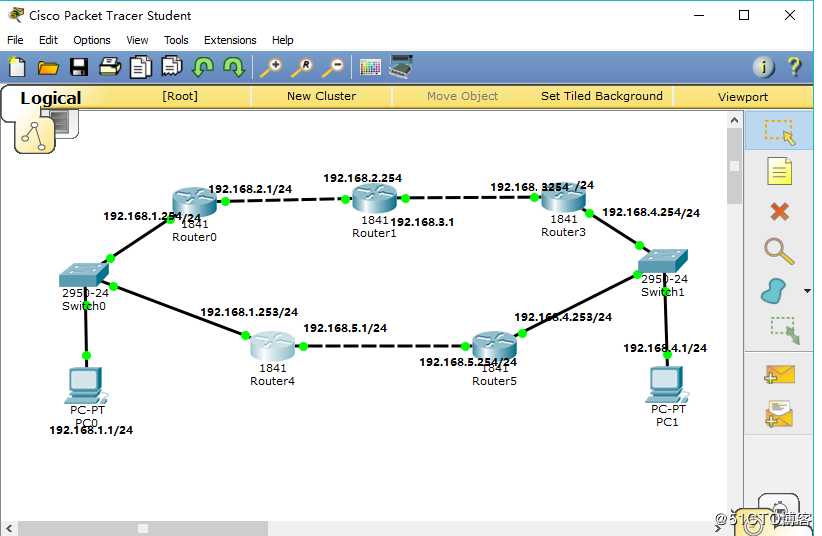The height and width of the screenshot is (536, 822).
Task: Open the File menu
Action: point(15,40)
